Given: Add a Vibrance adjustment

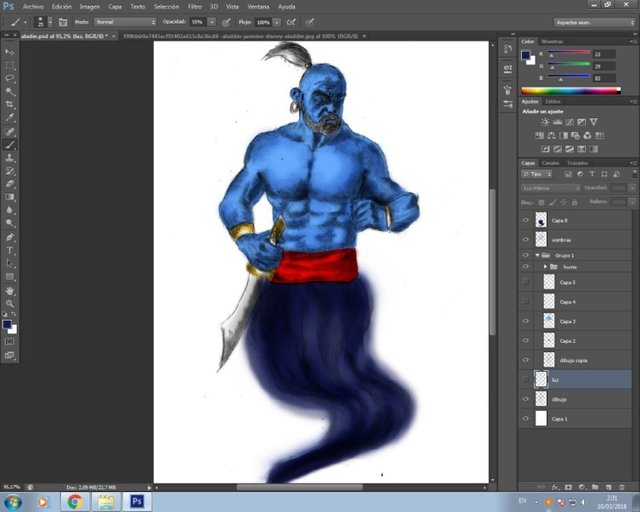Looking at the screenshot, I should 594,122.
